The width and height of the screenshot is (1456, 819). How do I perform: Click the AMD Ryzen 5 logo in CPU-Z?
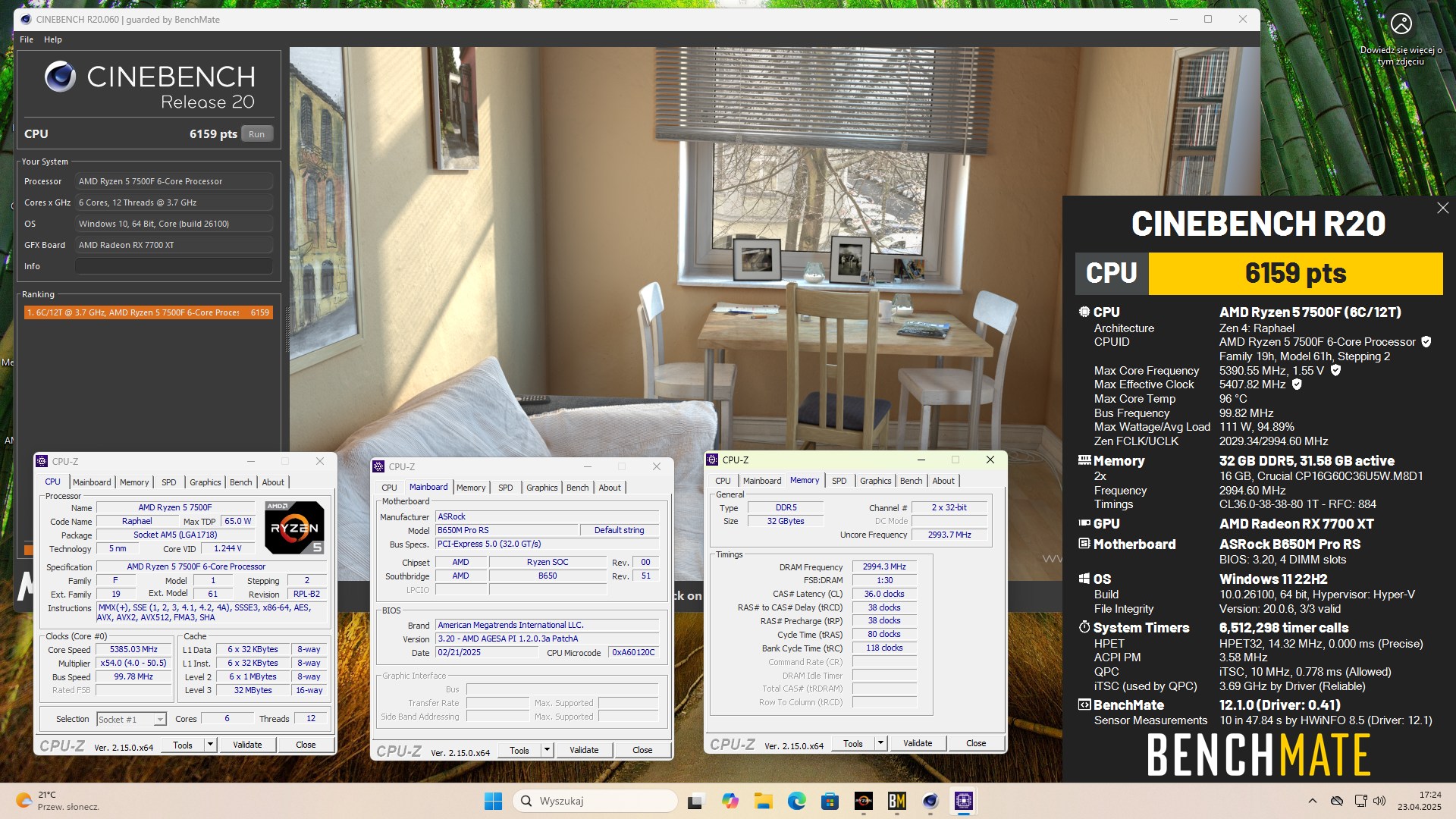click(x=294, y=527)
